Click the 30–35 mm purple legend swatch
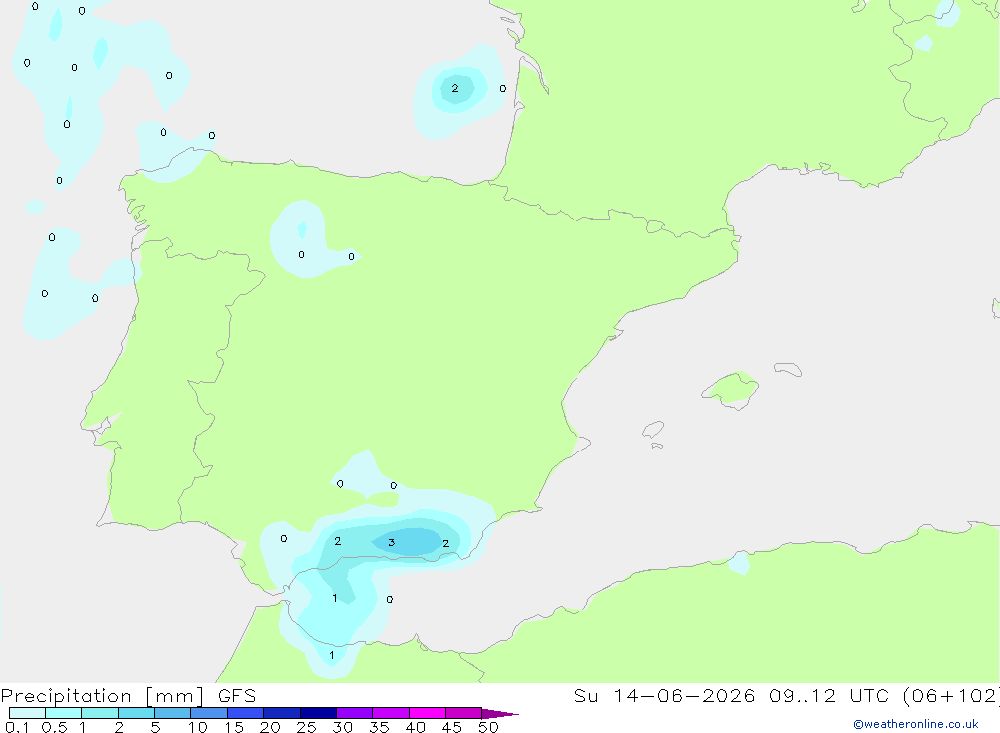This screenshot has width=1000, height=733. 355,713
